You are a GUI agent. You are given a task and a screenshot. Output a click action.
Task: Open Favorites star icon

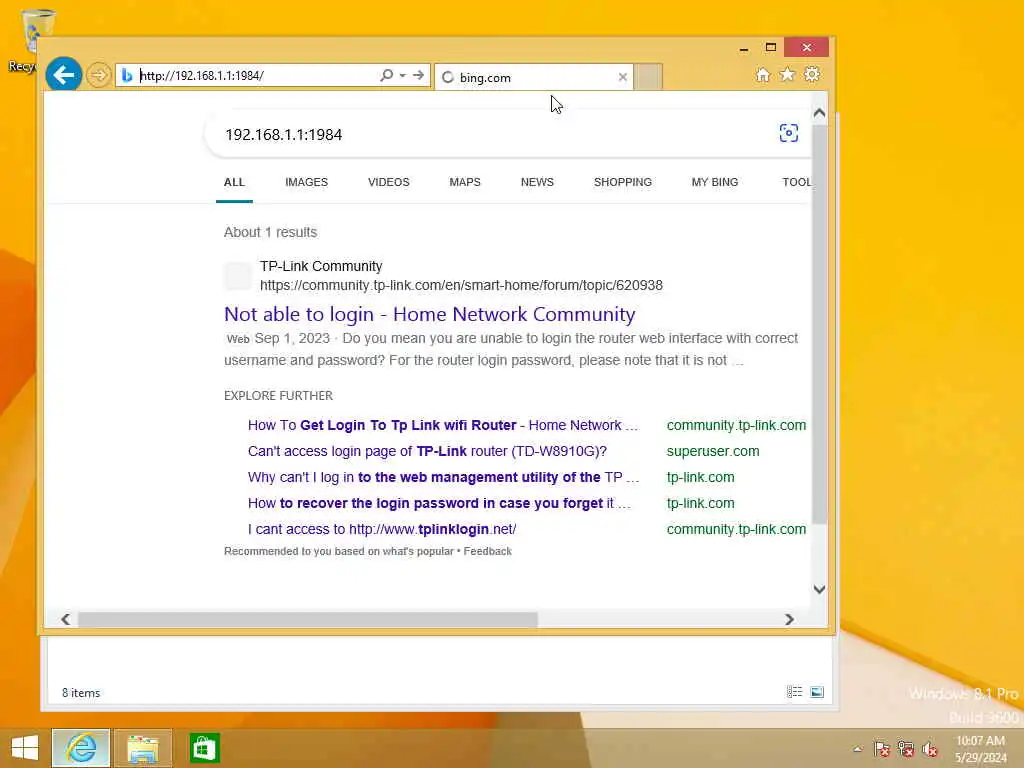(788, 74)
